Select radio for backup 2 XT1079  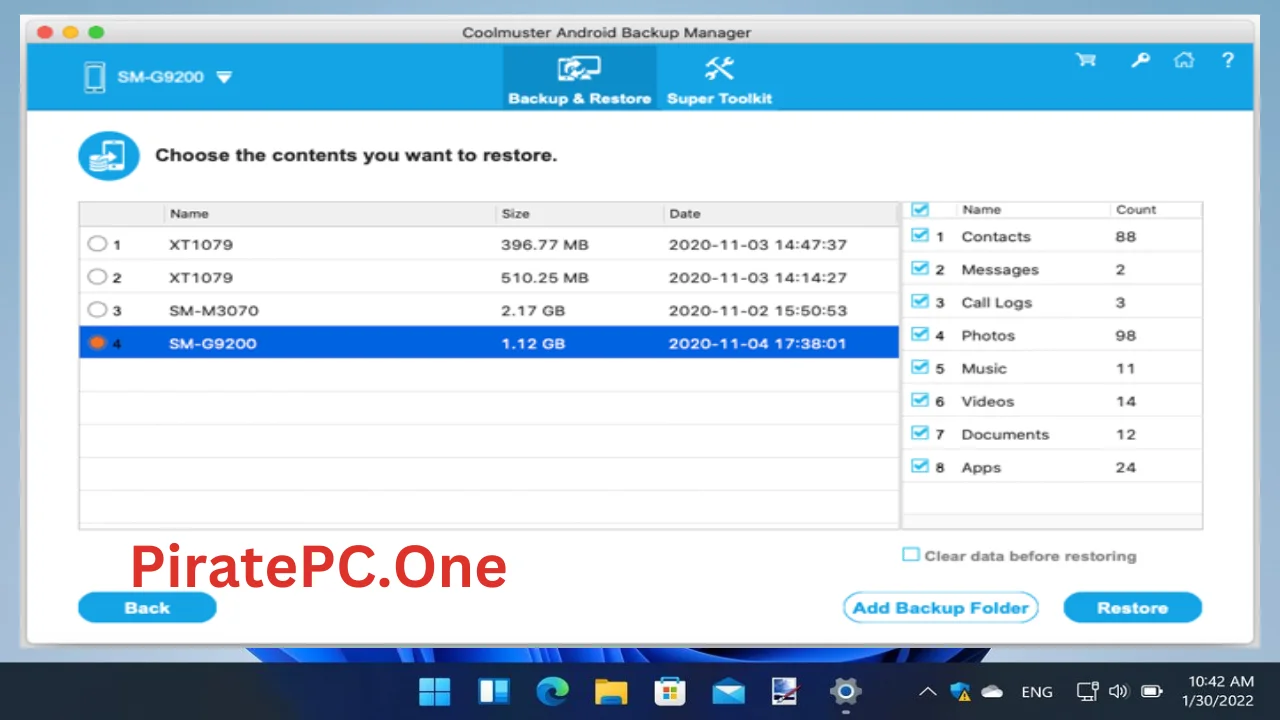[97, 276]
